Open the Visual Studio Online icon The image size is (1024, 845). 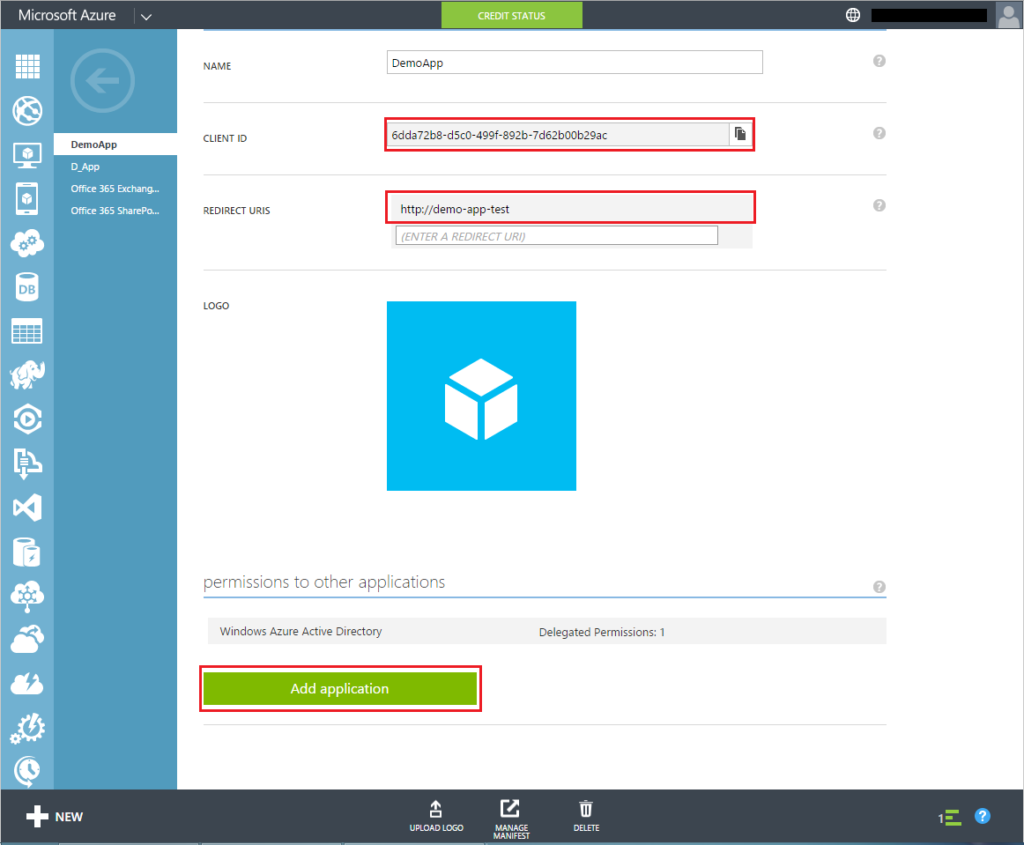pyautogui.click(x=27, y=507)
